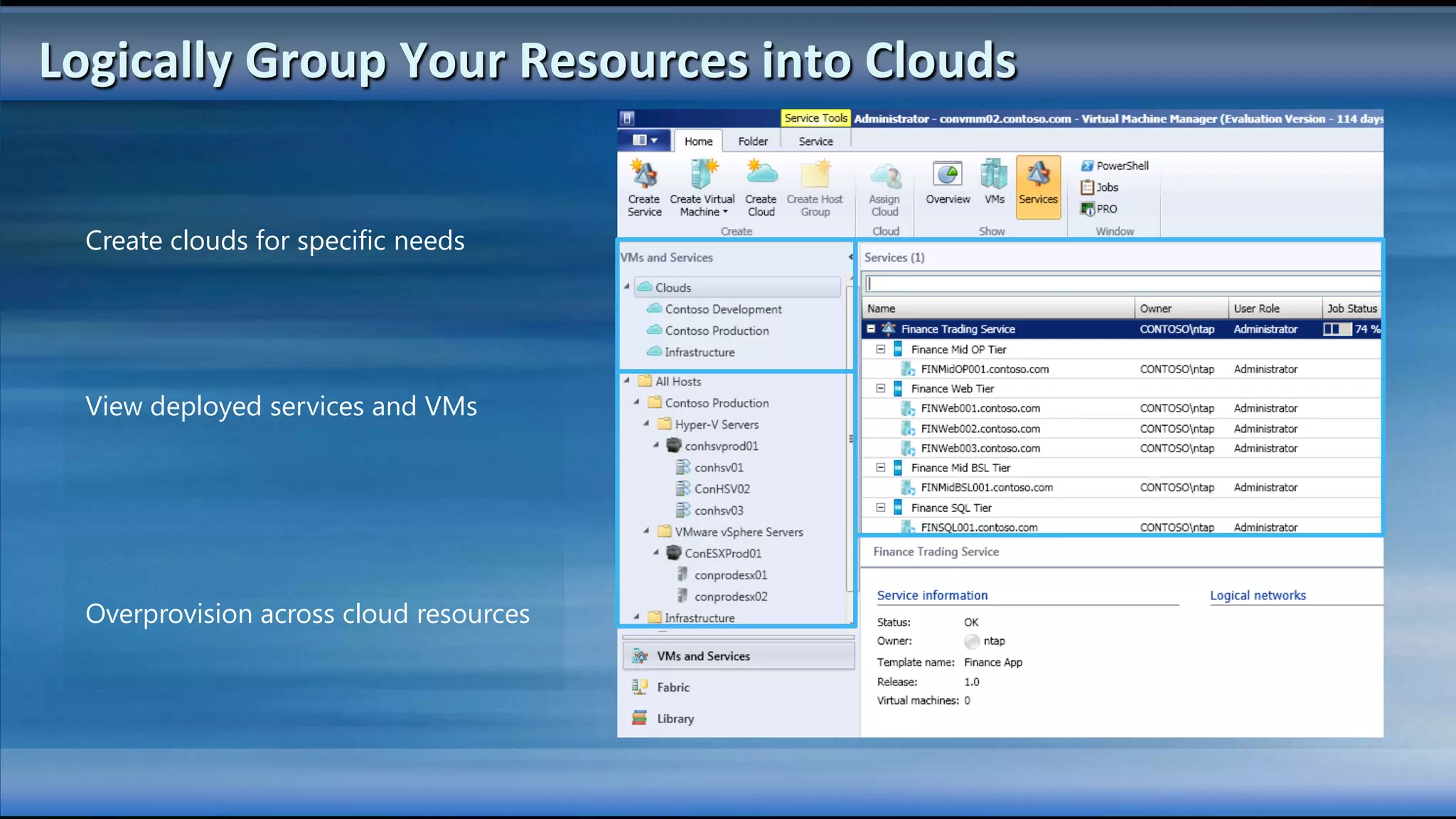Click the Virtual Machine Manager title bar icon
This screenshot has height=819, width=1456.
(x=627, y=119)
